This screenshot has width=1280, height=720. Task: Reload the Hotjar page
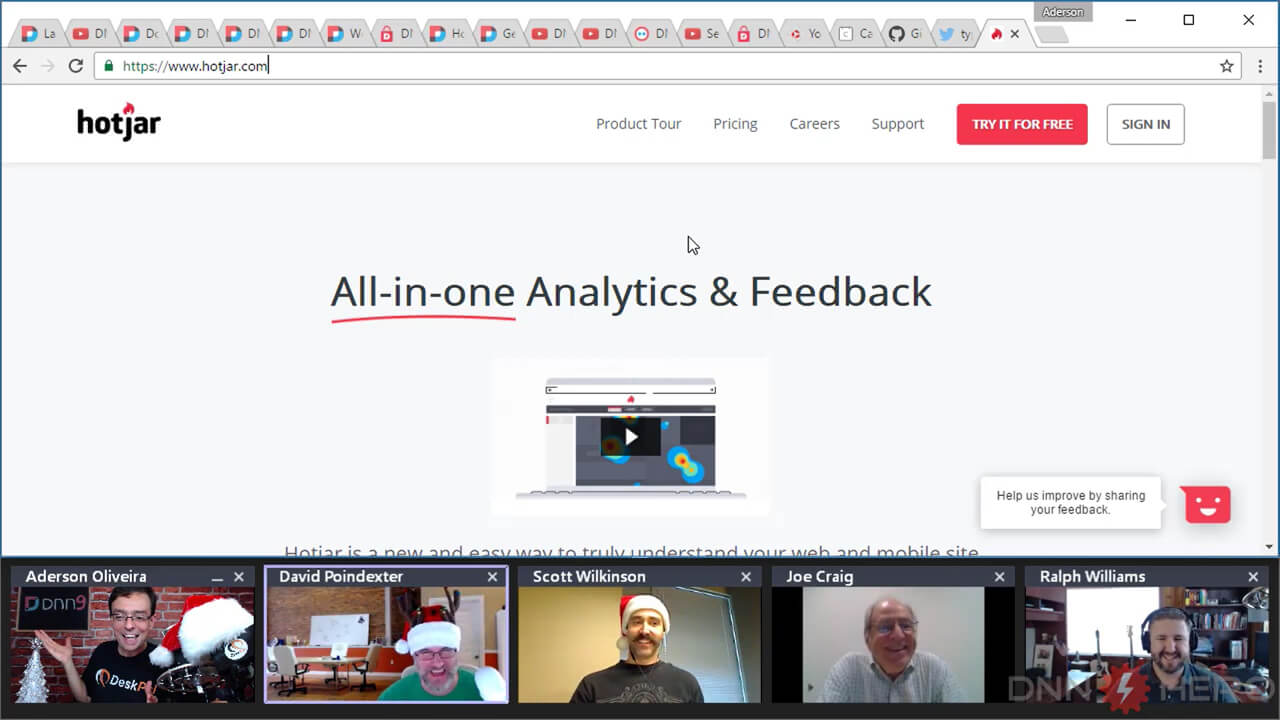tap(75, 66)
